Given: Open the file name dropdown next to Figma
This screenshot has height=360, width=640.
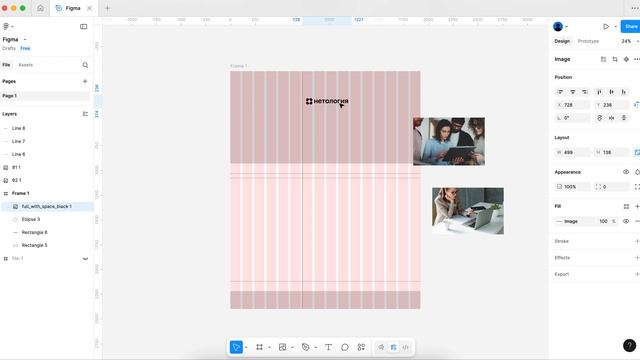Looking at the screenshot, I should pos(25,40).
